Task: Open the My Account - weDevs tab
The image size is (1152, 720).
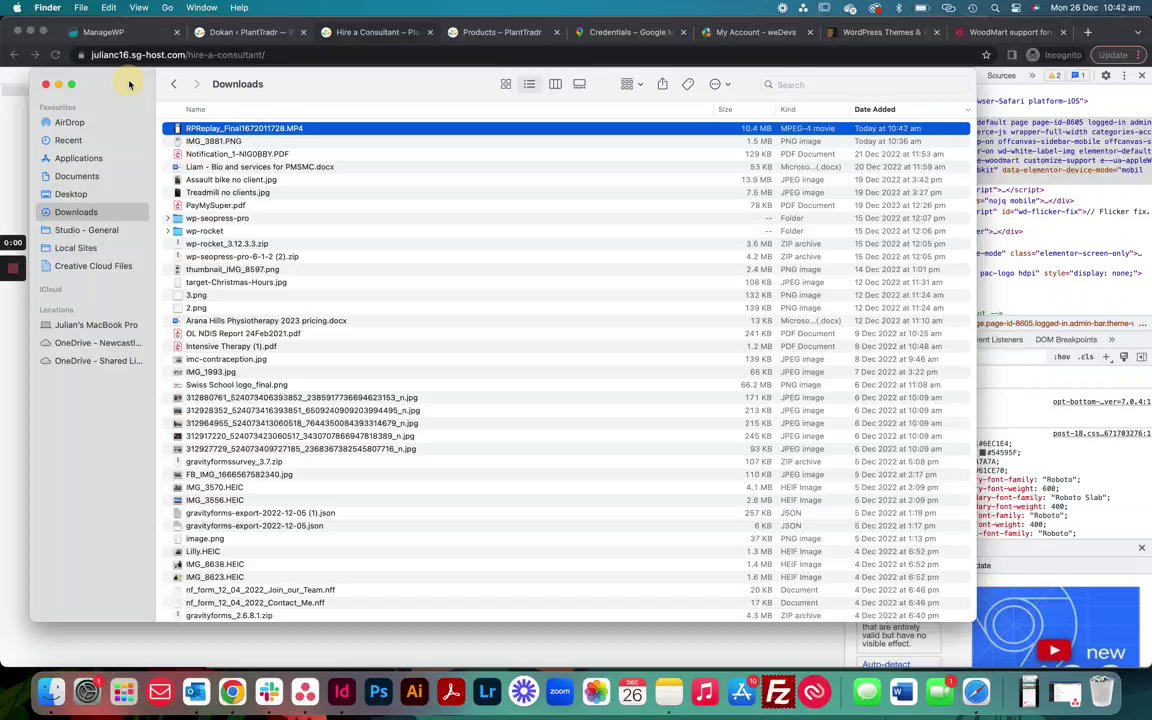Action: coord(757,32)
